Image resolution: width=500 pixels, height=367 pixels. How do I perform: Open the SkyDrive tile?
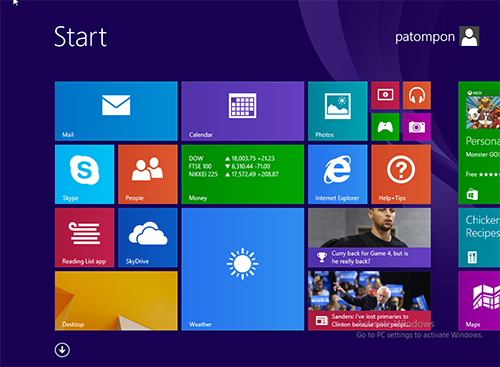(x=148, y=238)
